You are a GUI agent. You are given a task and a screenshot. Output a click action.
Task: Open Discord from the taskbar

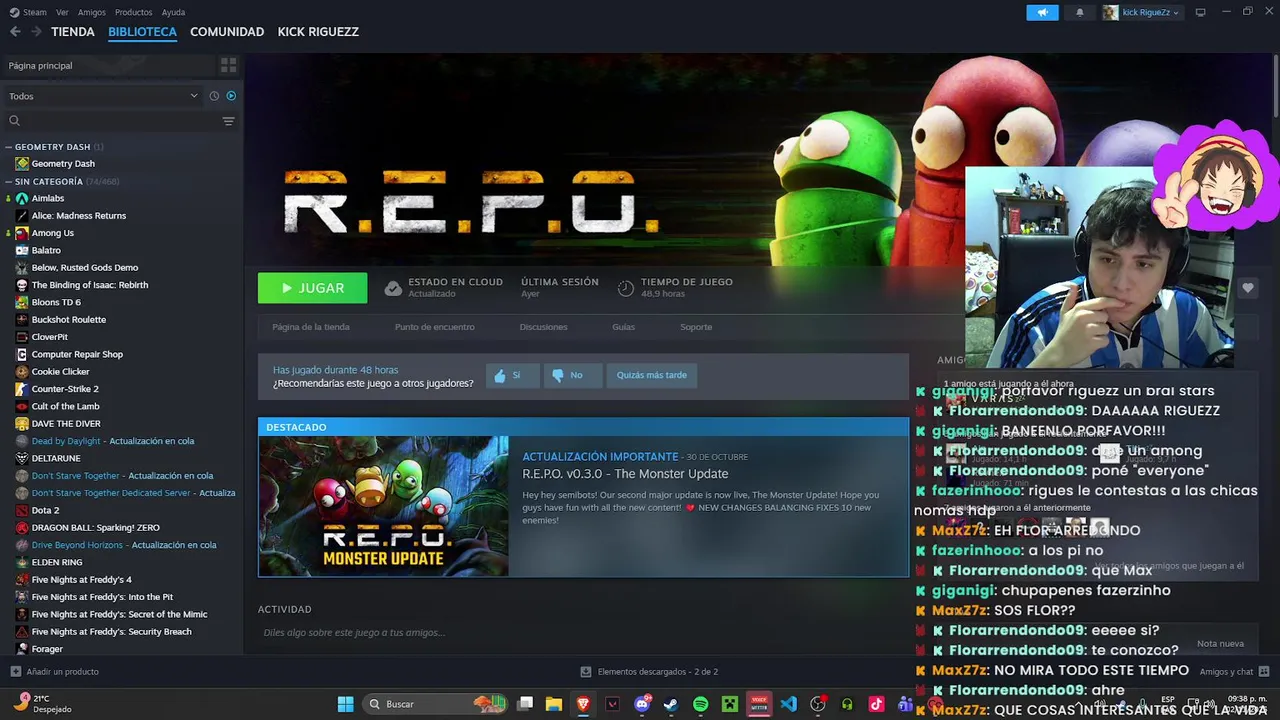coord(642,704)
